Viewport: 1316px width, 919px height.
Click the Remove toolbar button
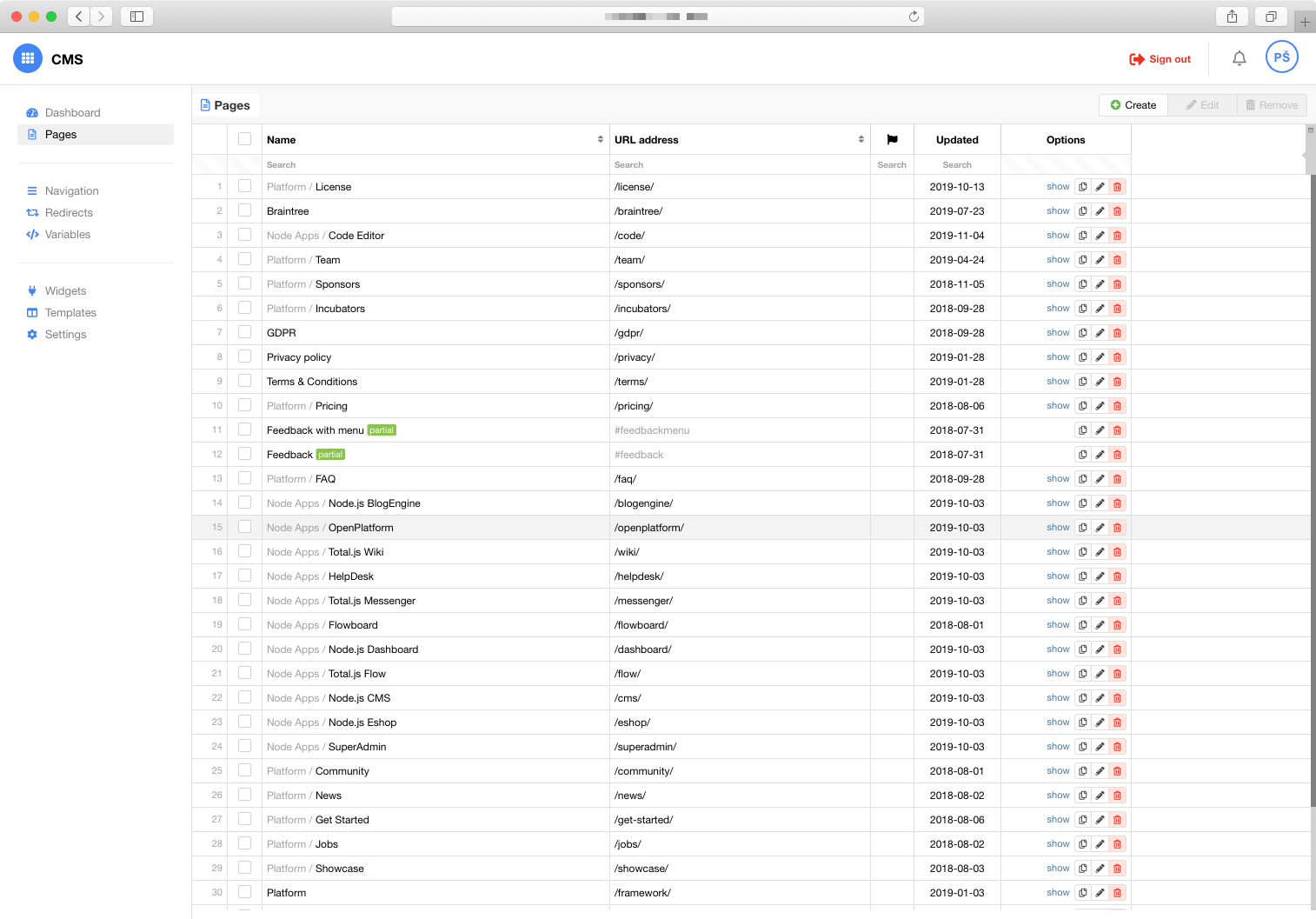[1272, 105]
